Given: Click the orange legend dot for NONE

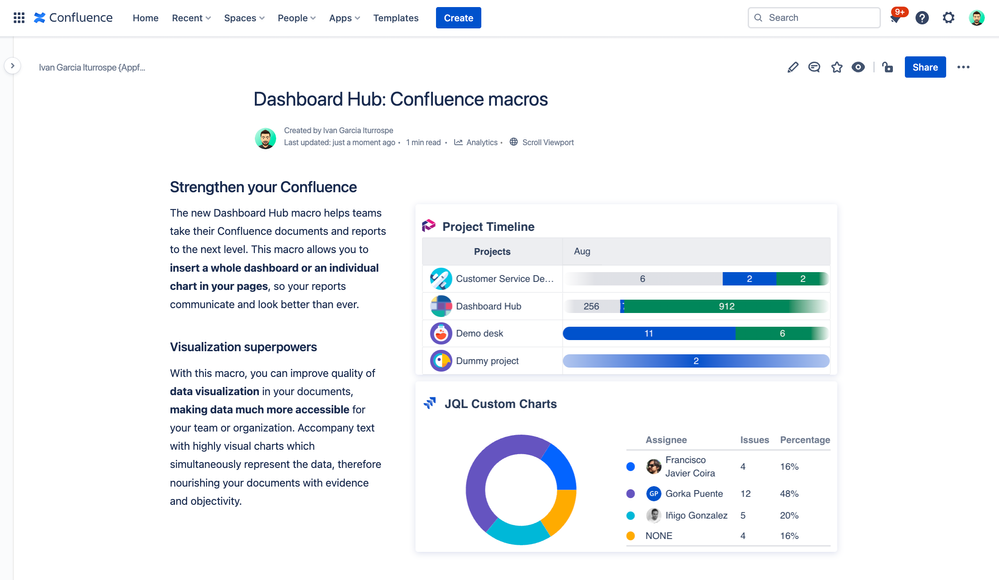Looking at the screenshot, I should (x=631, y=535).
